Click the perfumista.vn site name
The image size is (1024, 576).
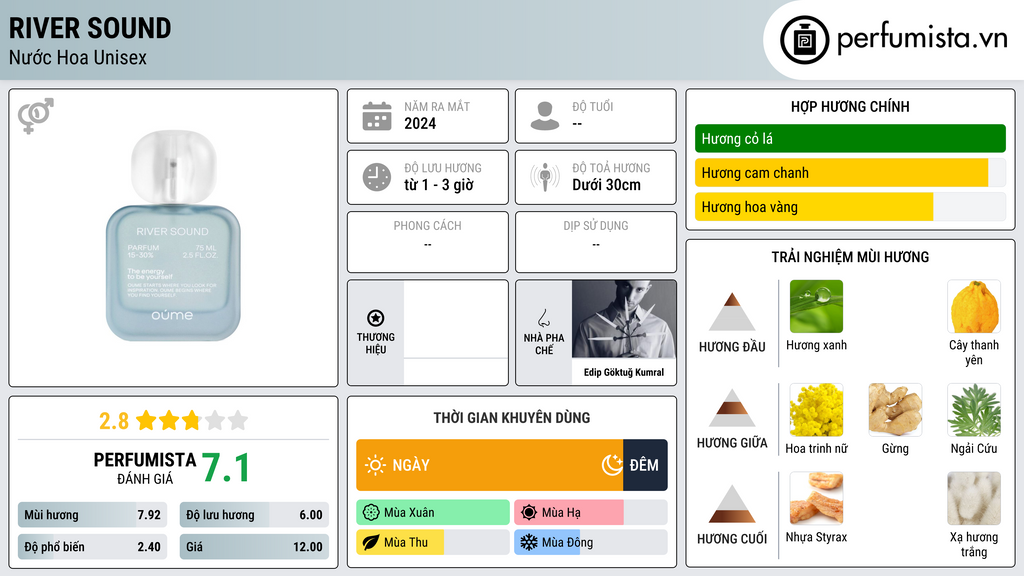(x=922, y=38)
